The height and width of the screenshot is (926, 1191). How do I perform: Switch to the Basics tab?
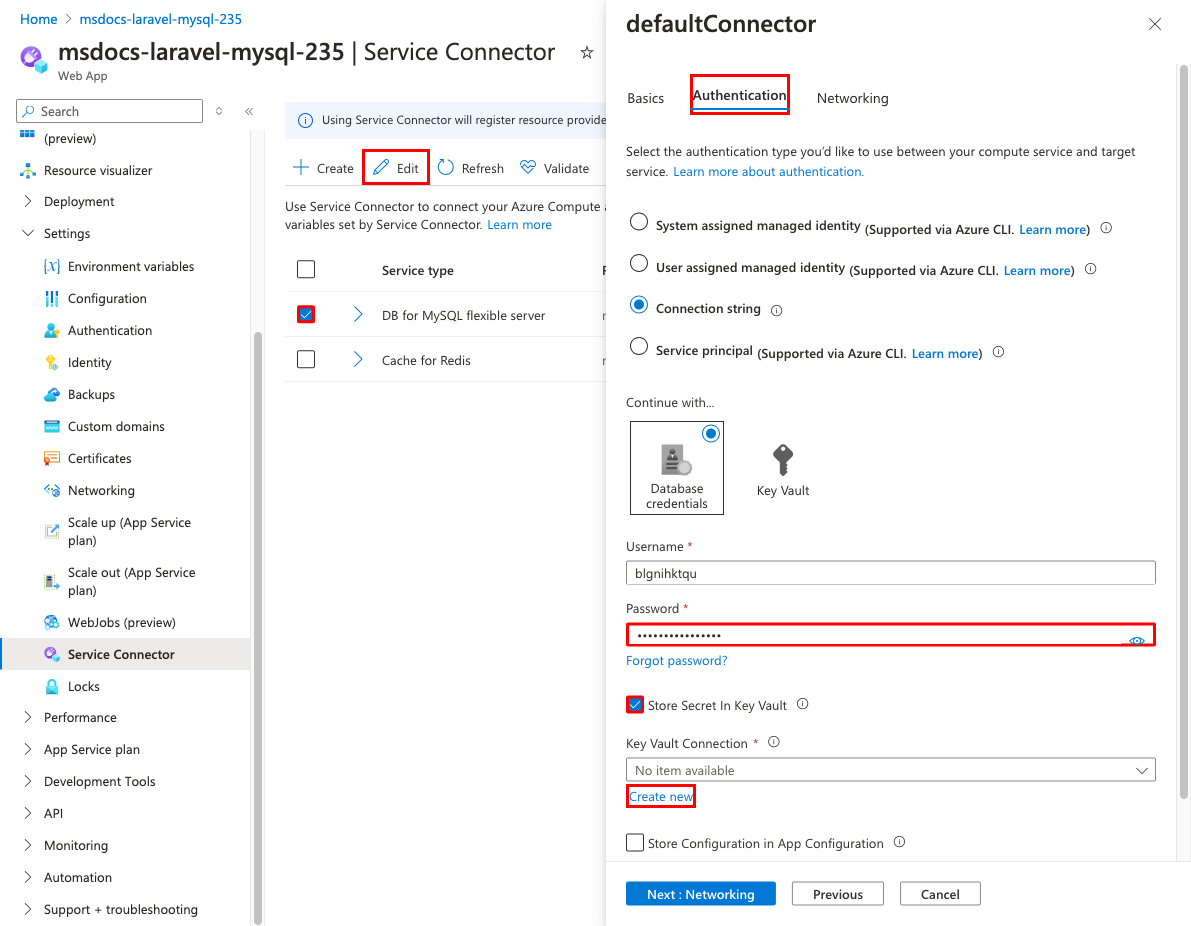click(x=646, y=98)
